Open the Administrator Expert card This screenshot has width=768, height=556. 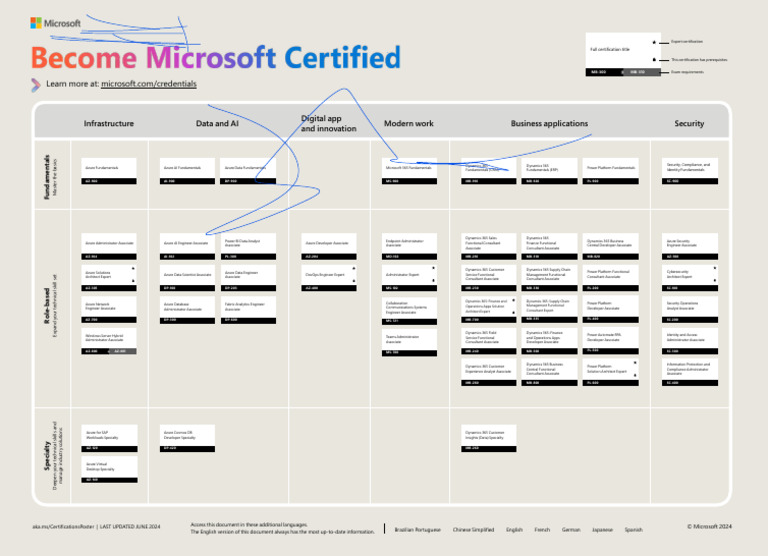409,278
